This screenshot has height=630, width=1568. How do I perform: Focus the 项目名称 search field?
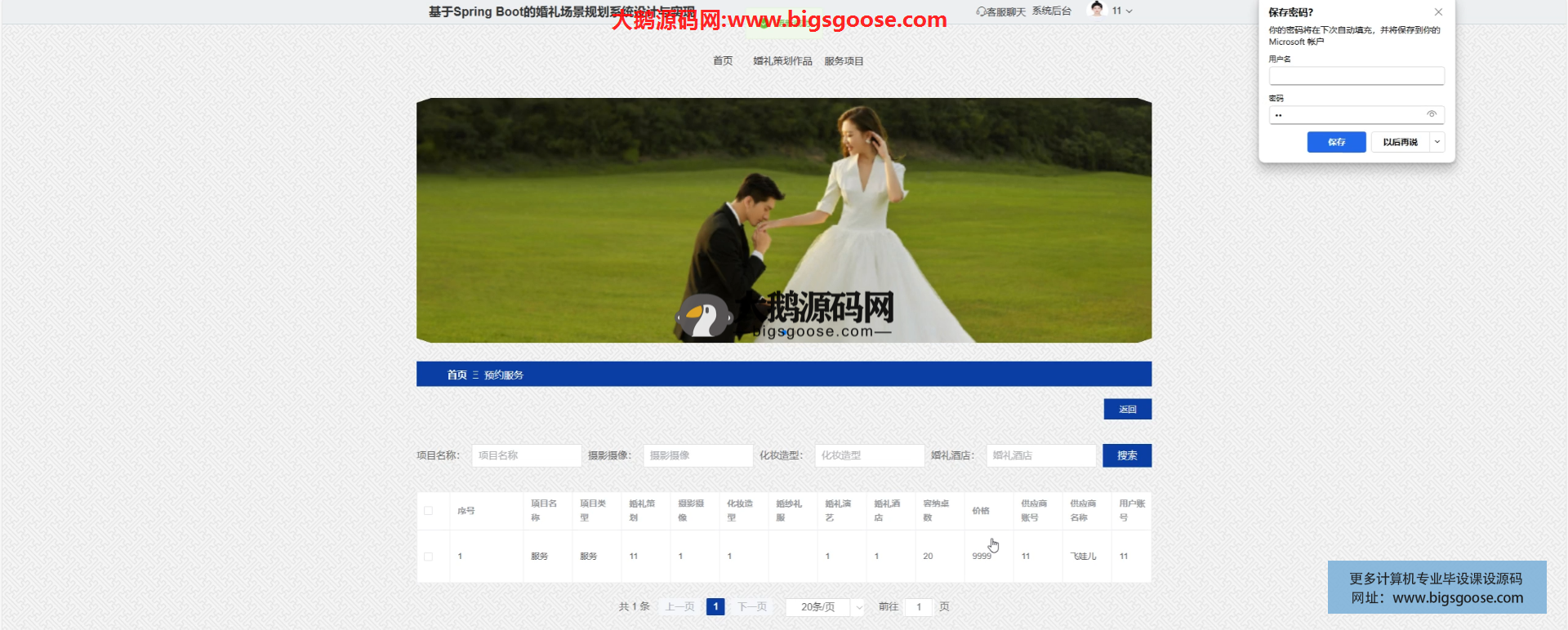[x=526, y=455]
